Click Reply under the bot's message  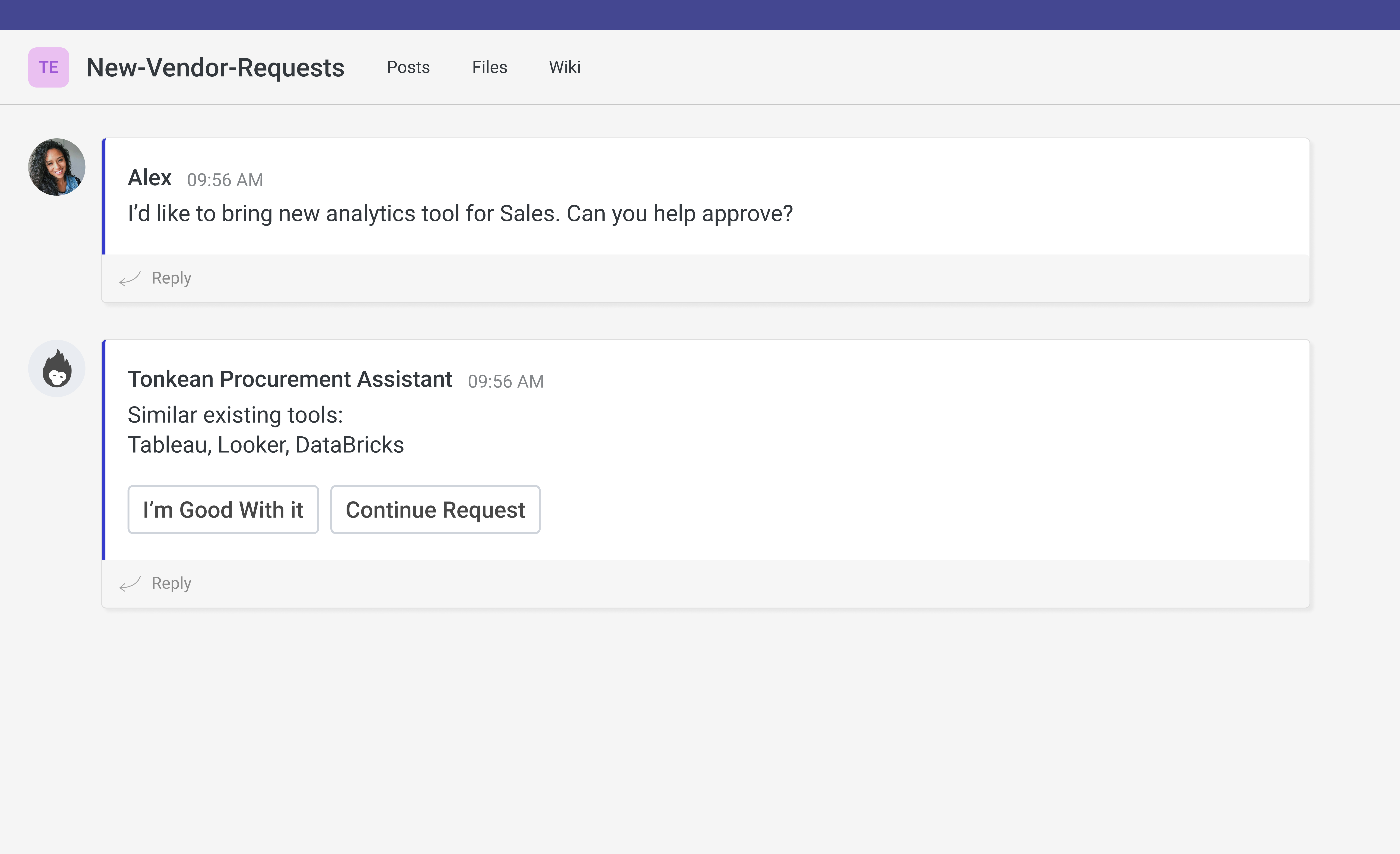[x=171, y=583]
